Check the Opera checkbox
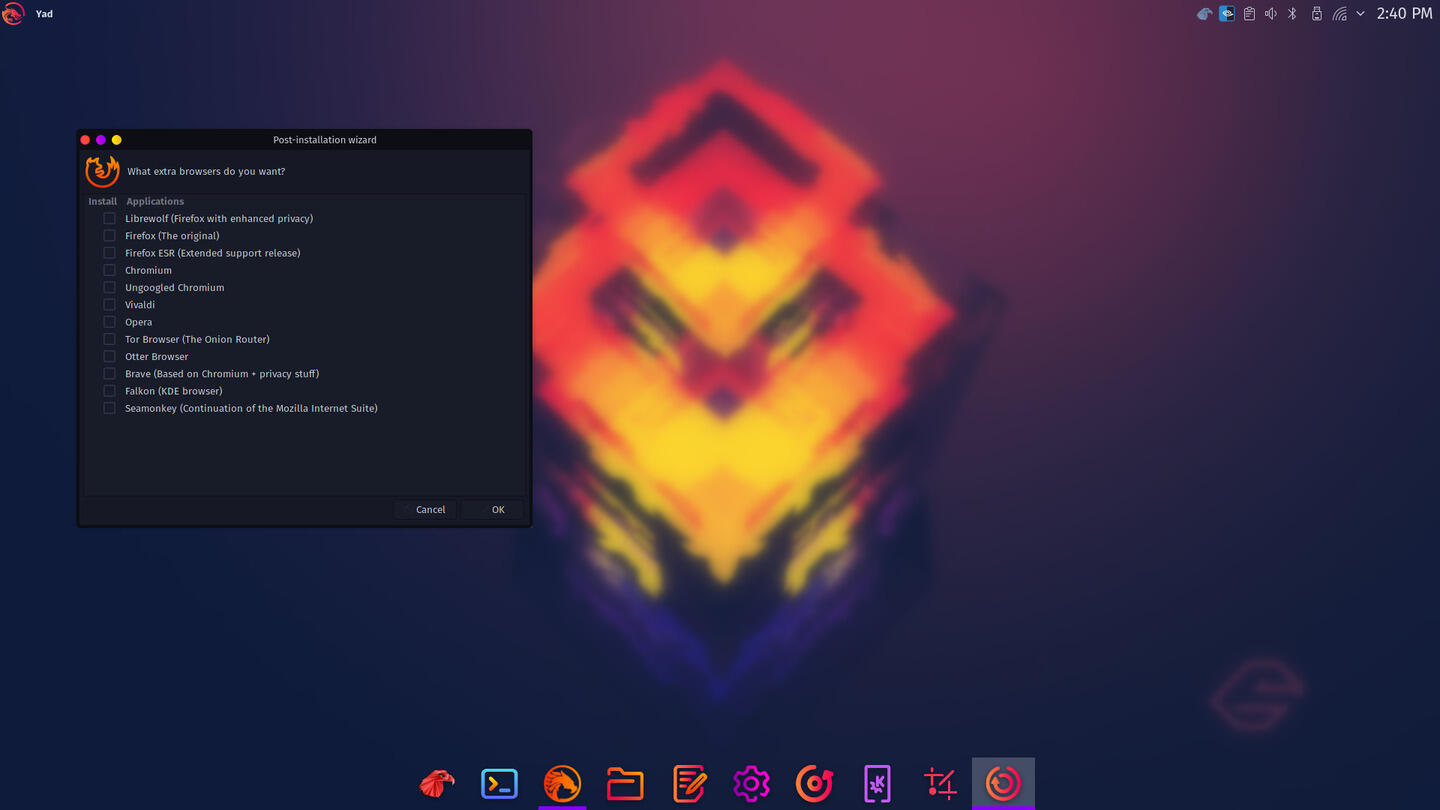 [x=109, y=322]
